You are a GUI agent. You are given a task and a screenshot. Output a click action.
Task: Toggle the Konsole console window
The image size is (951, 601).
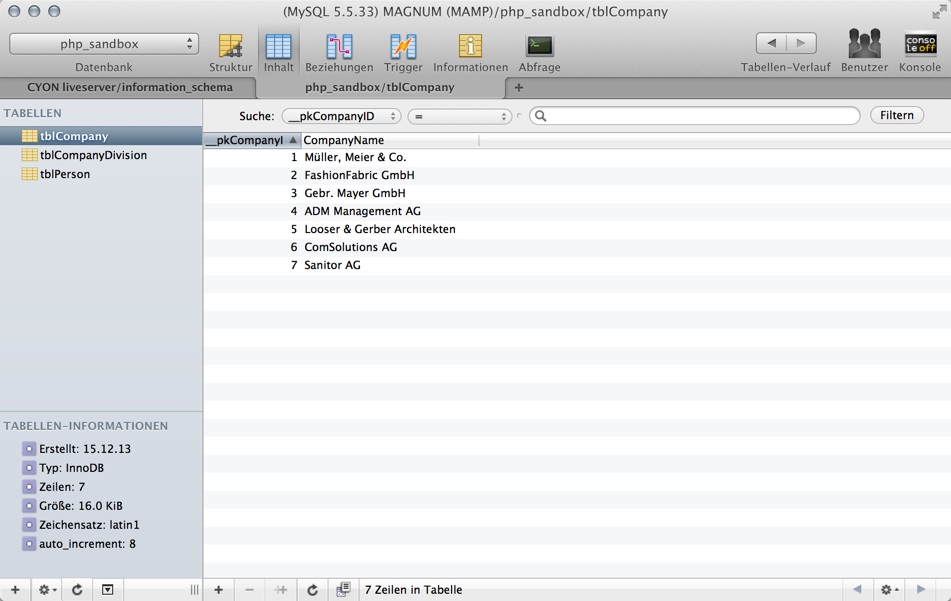[x=919, y=52]
